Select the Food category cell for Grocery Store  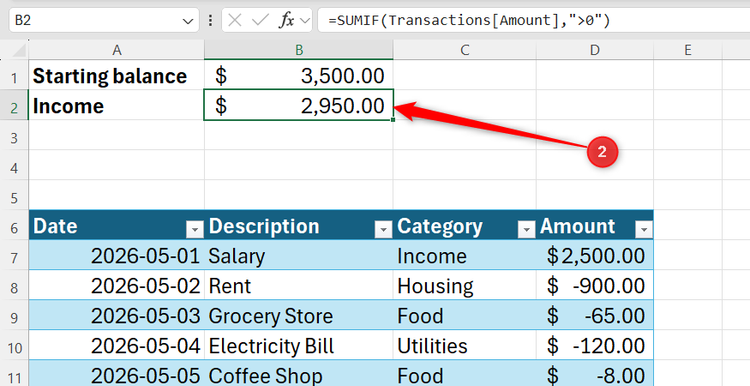pos(464,316)
